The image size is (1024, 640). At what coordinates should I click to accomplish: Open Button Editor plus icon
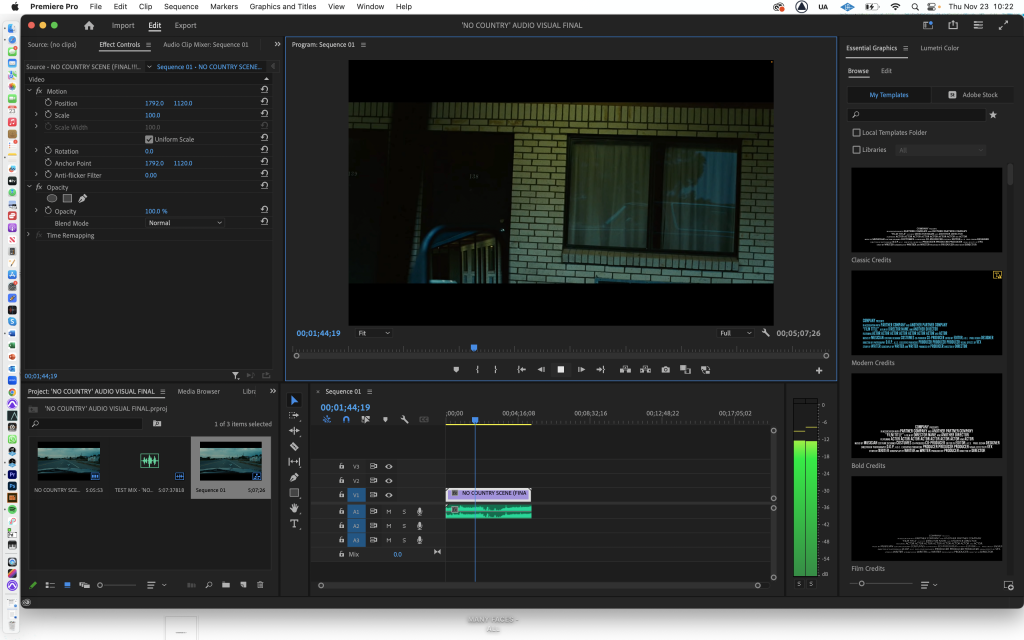pos(819,370)
